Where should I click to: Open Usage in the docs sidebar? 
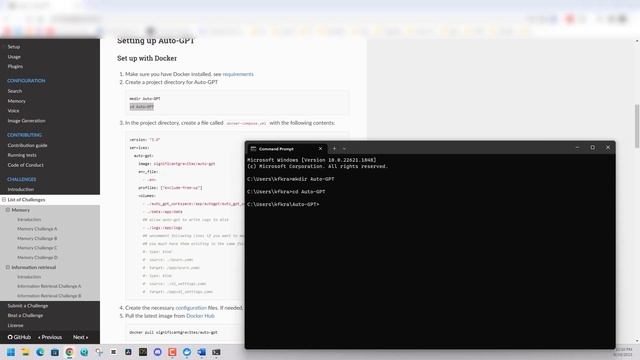14,57
